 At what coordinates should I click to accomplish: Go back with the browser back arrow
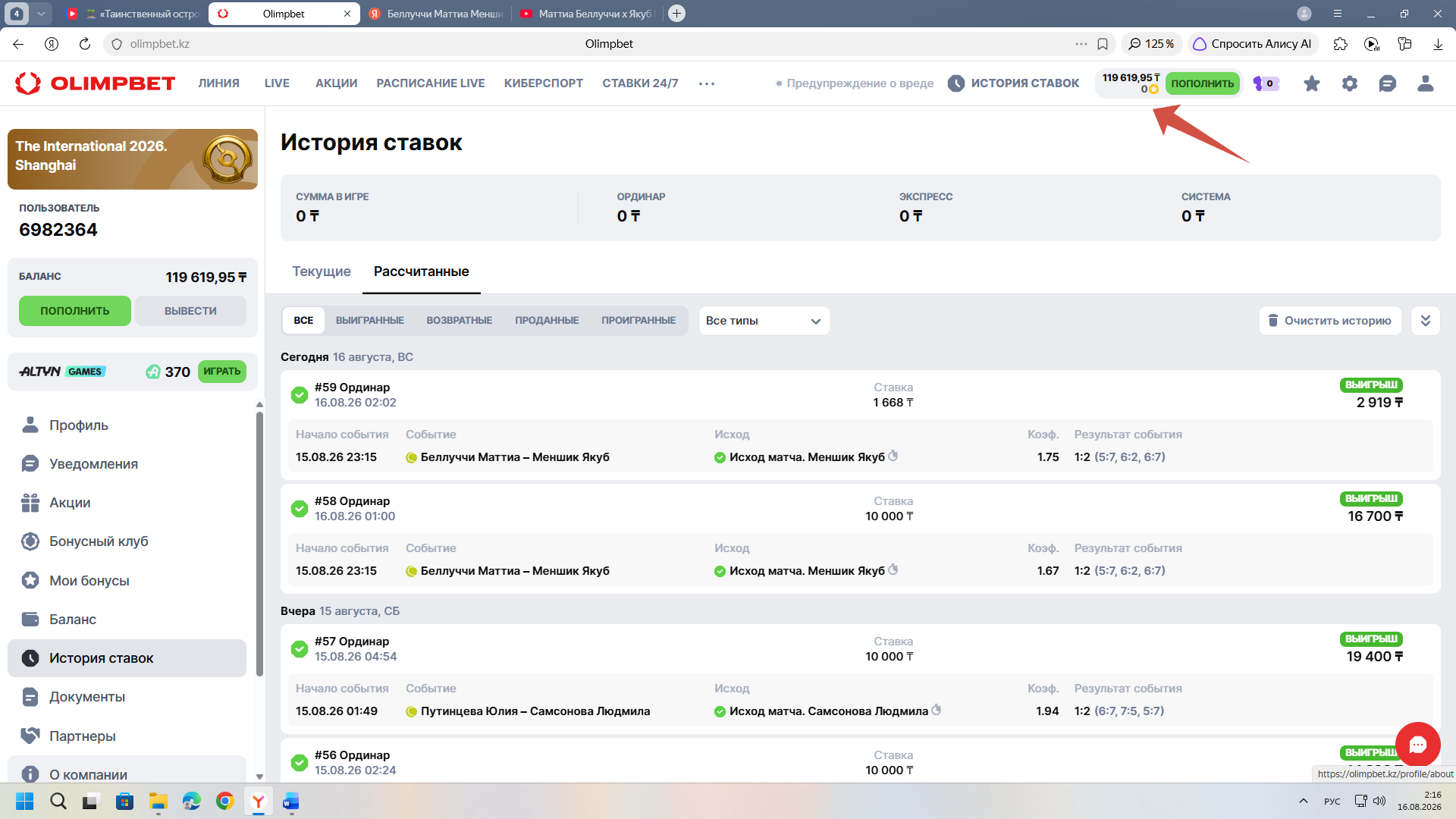click(x=18, y=44)
